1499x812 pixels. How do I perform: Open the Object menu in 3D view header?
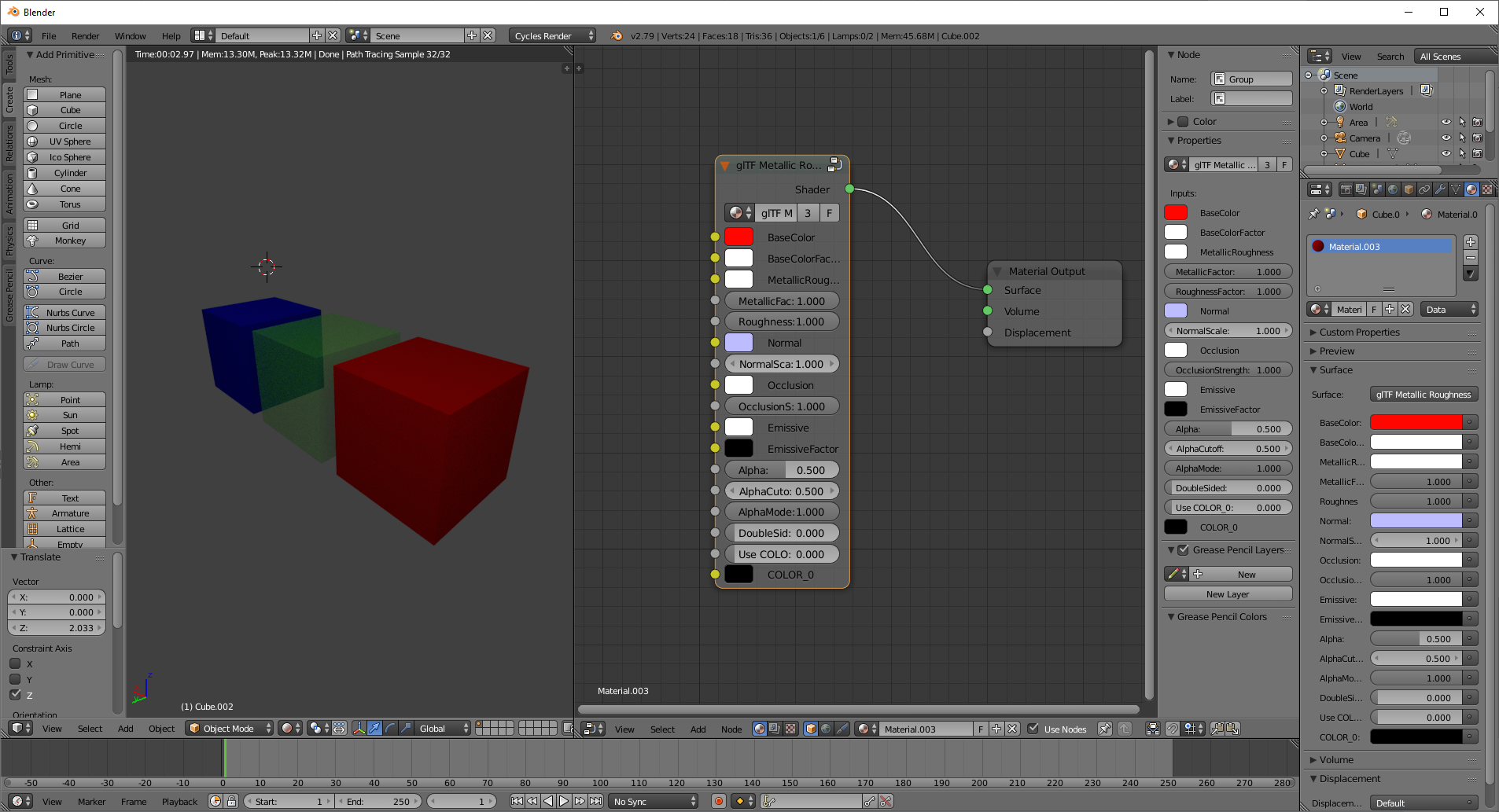[162, 729]
